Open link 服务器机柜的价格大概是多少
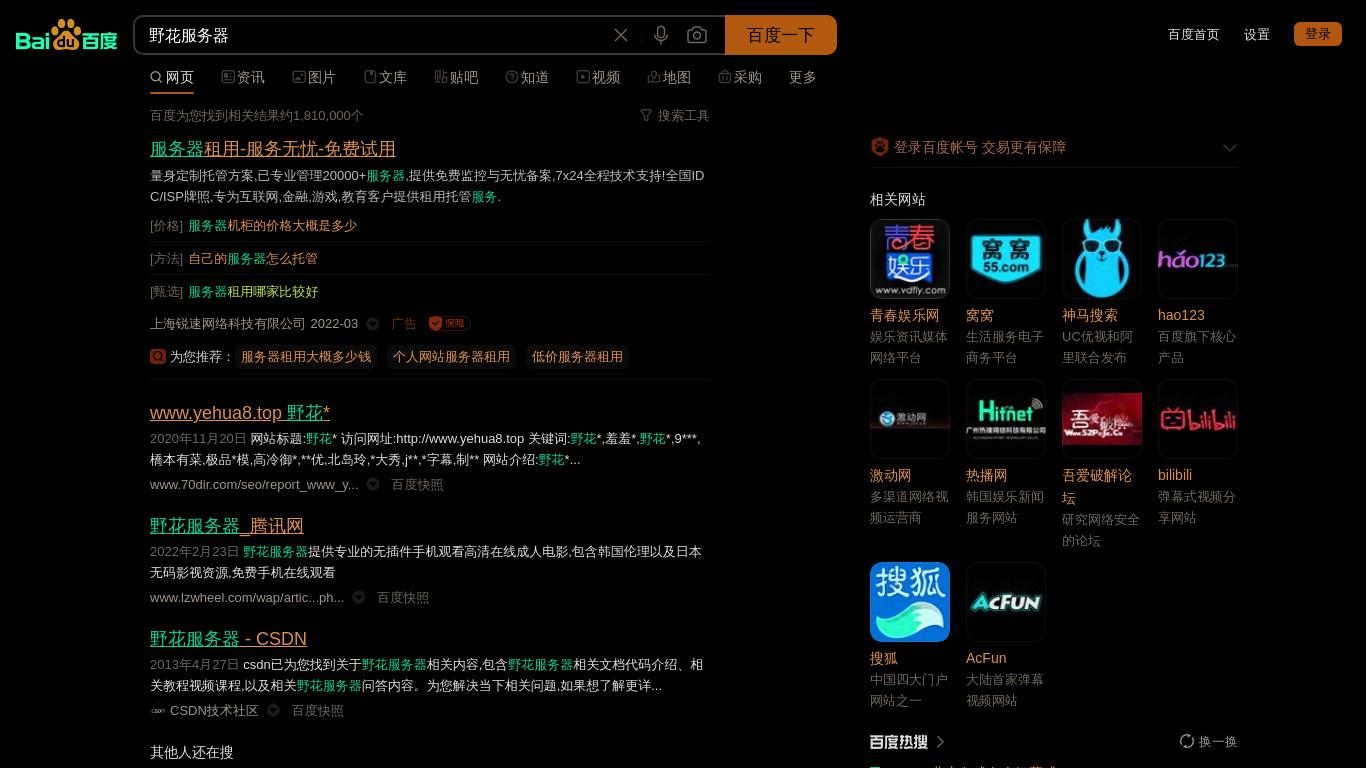 272,226
